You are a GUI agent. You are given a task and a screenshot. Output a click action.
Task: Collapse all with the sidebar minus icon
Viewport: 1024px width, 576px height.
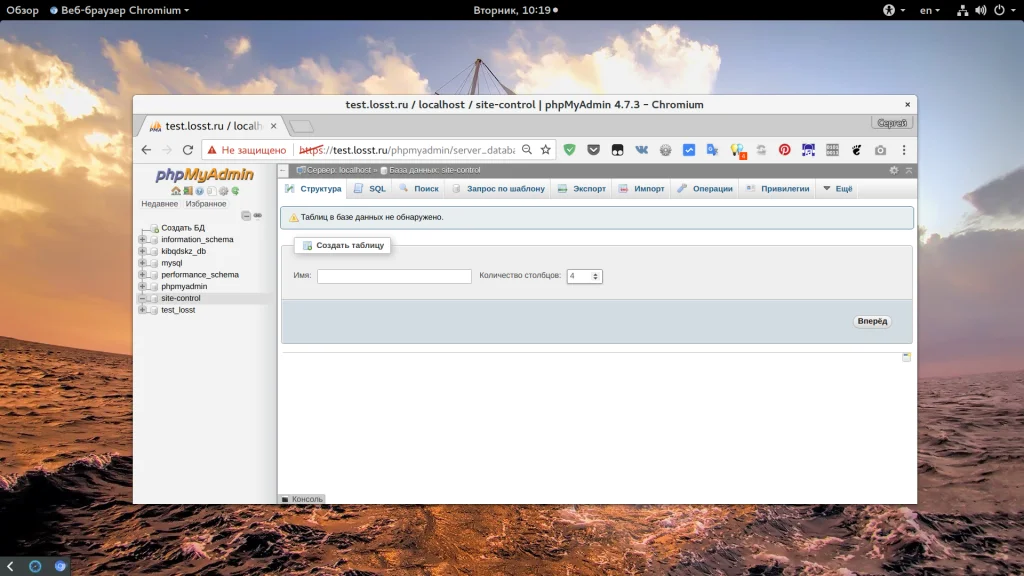(246, 215)
